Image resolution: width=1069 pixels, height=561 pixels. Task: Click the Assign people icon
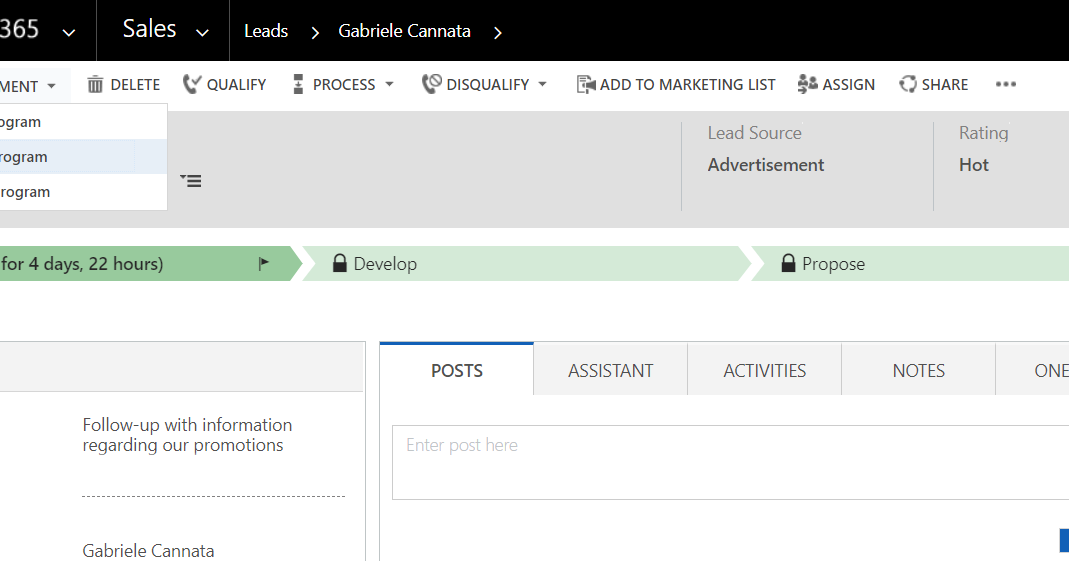(808, 85)
